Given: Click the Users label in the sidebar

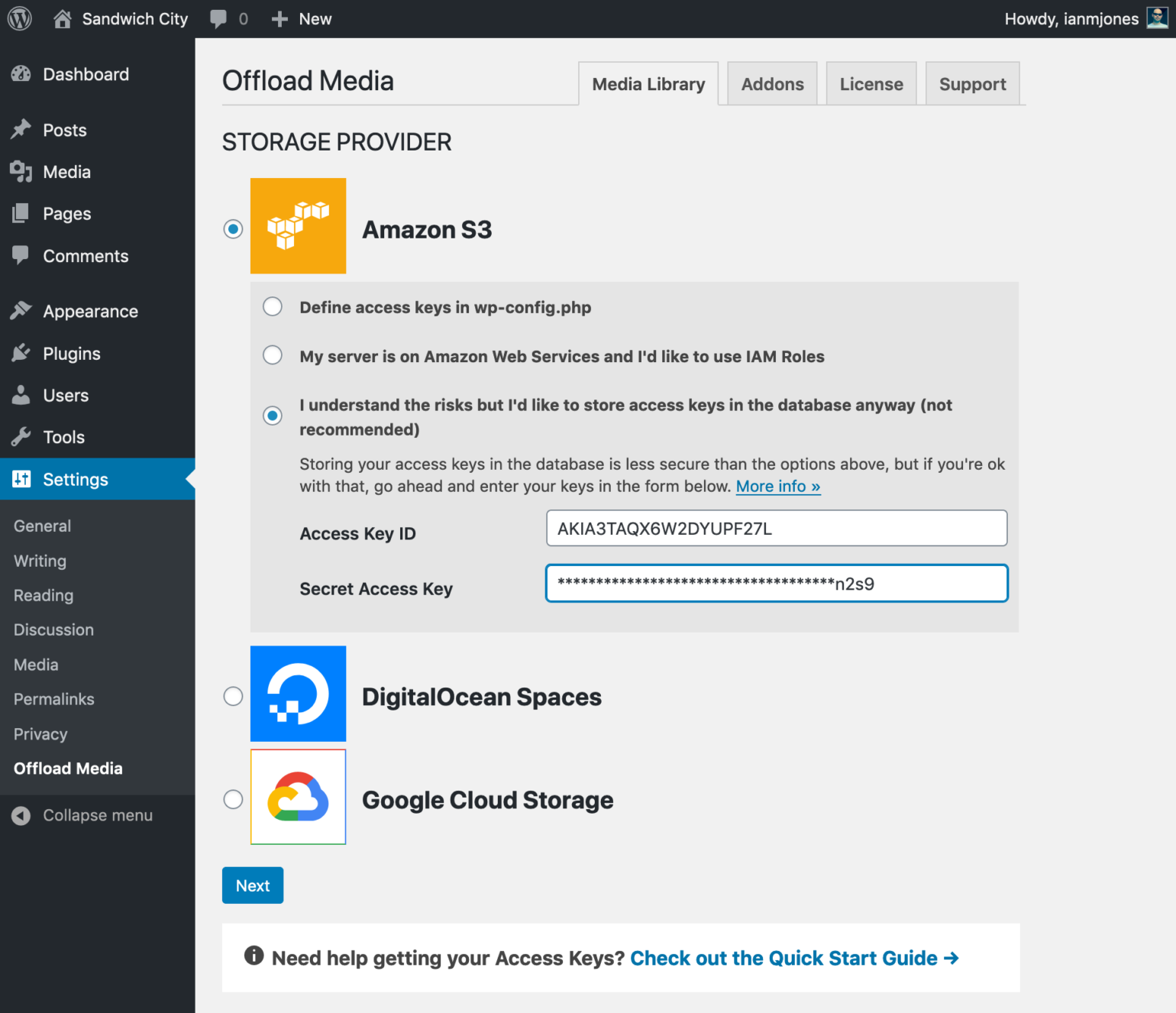Looking at the screenshot, I should coord(66,395).
